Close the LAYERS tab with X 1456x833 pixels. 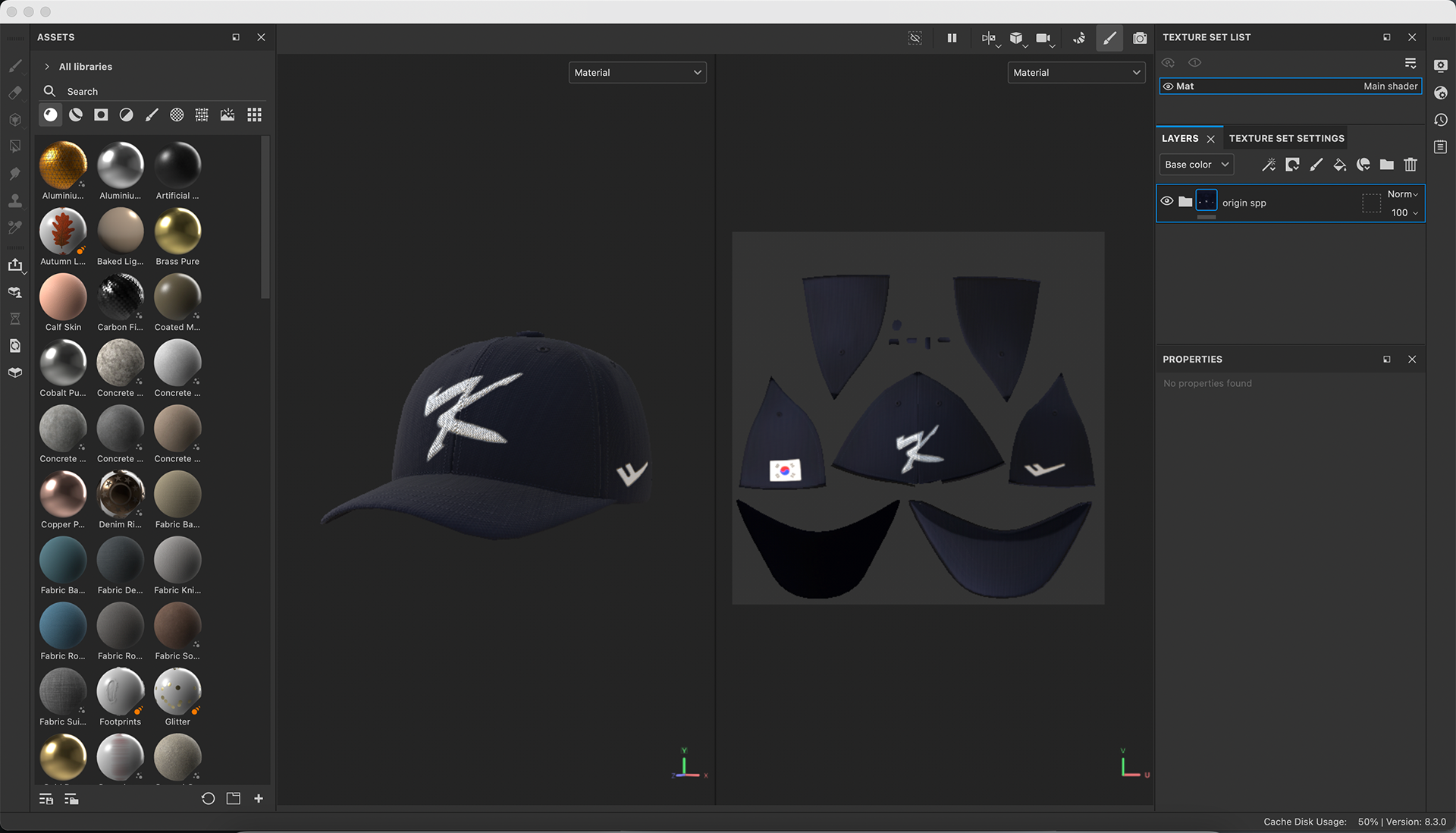coord(1211,139)
